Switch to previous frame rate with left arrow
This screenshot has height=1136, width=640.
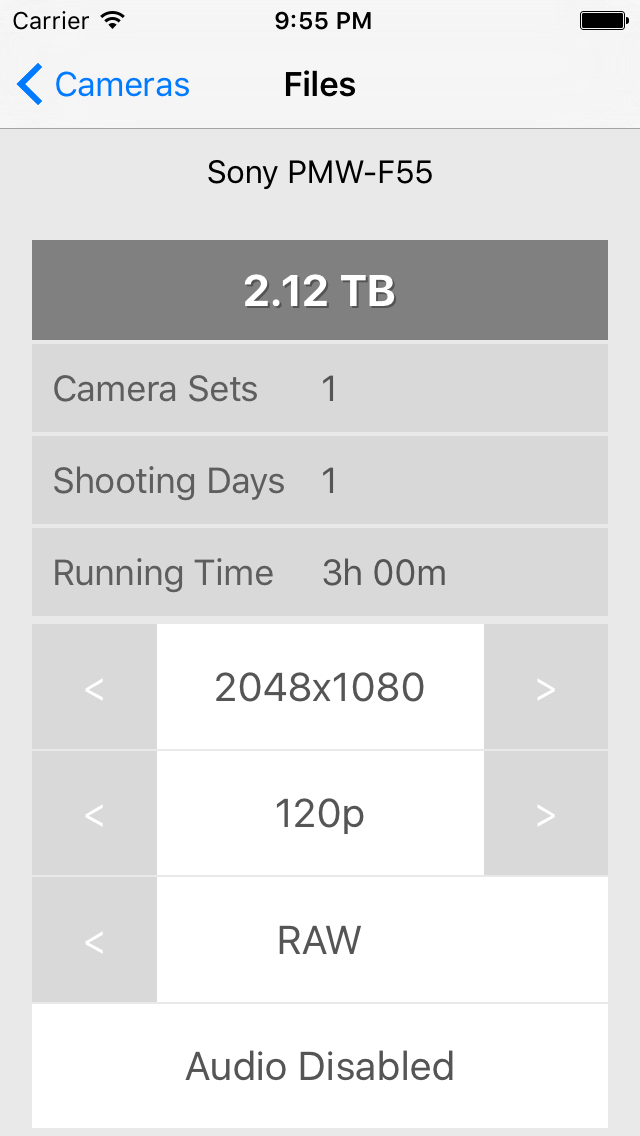93,813
